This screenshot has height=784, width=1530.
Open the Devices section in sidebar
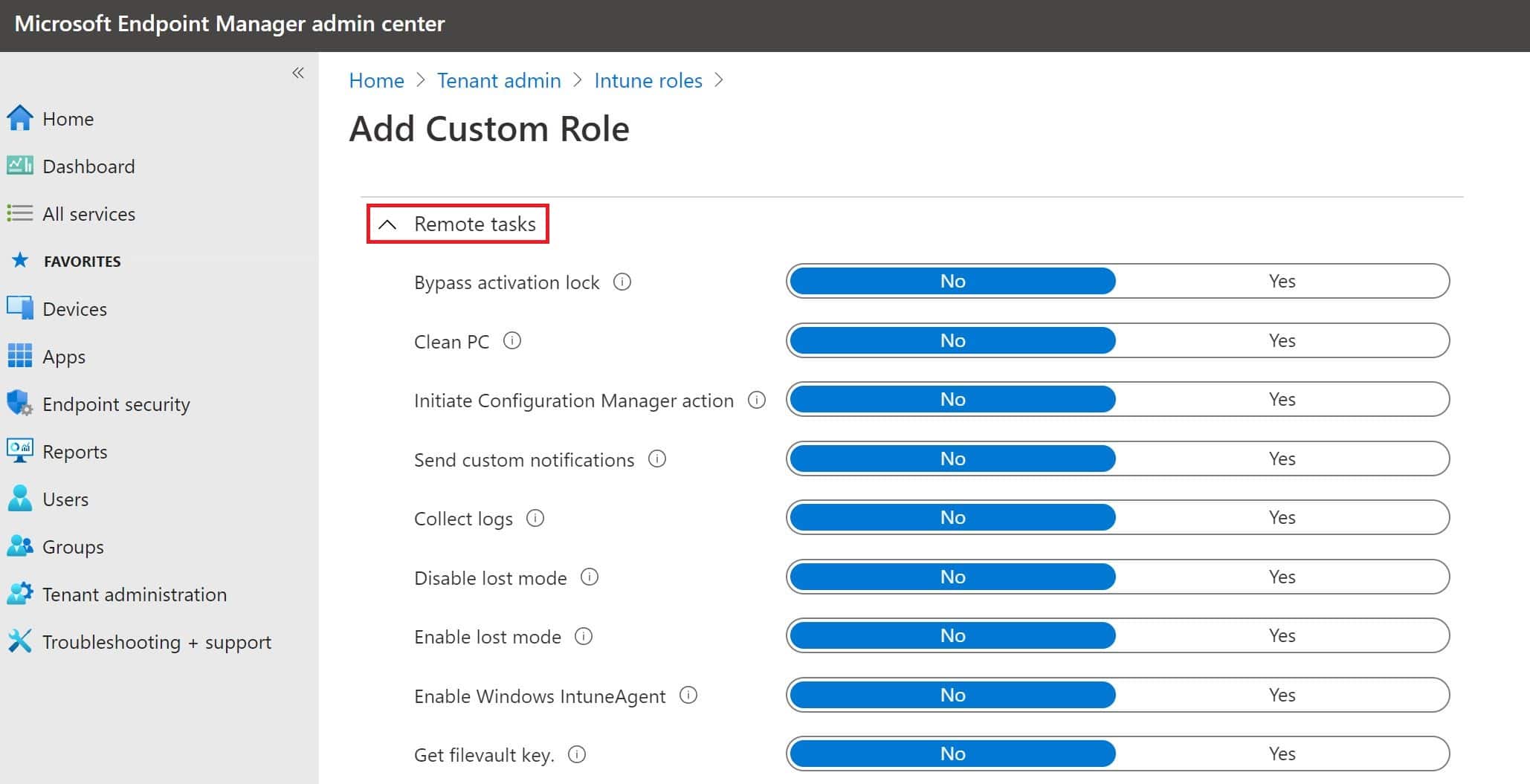(74, 308)
